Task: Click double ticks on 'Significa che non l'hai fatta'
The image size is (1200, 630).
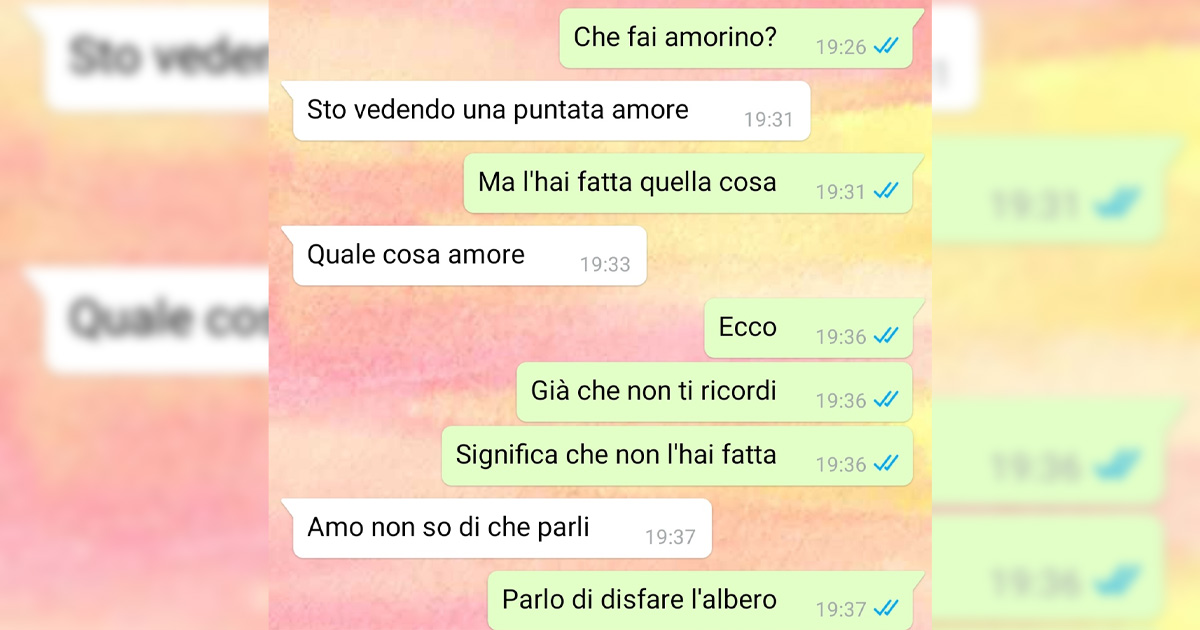Action: (885, 464)
